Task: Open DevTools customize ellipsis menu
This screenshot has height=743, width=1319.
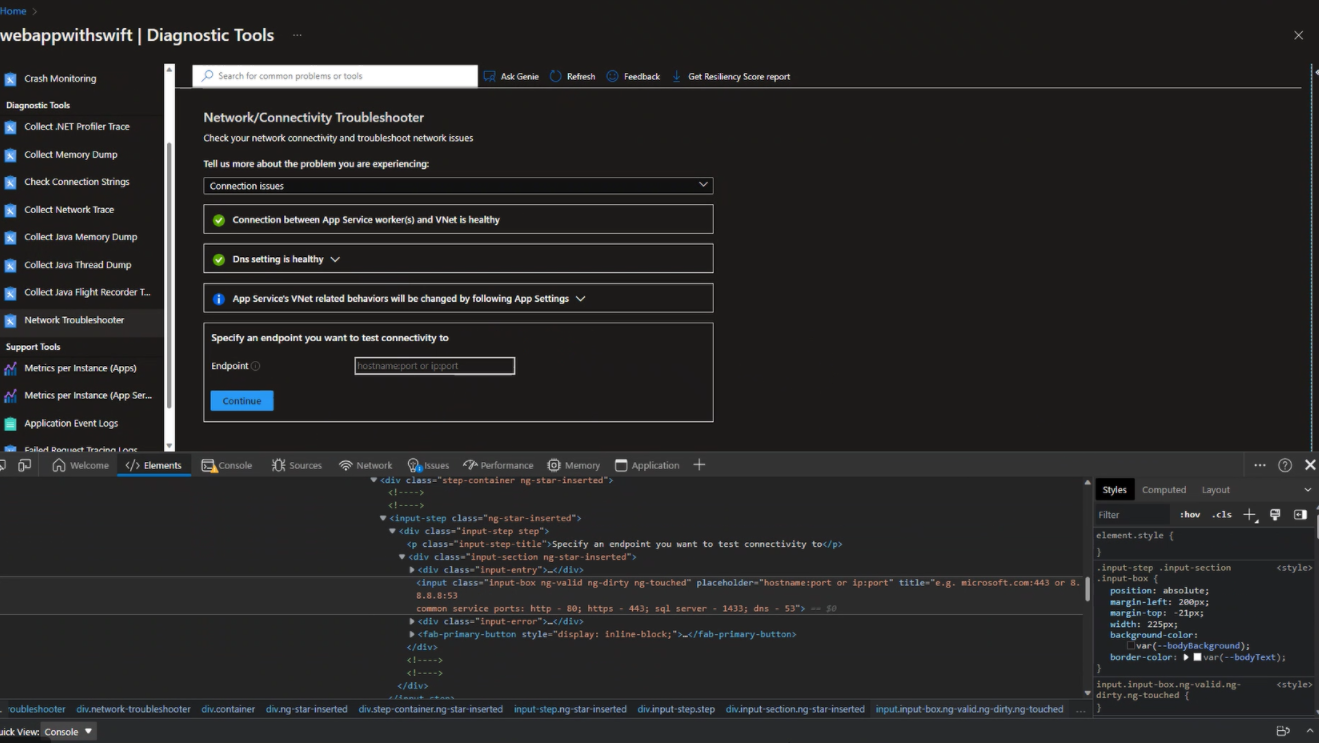Action: [1260, 465]
